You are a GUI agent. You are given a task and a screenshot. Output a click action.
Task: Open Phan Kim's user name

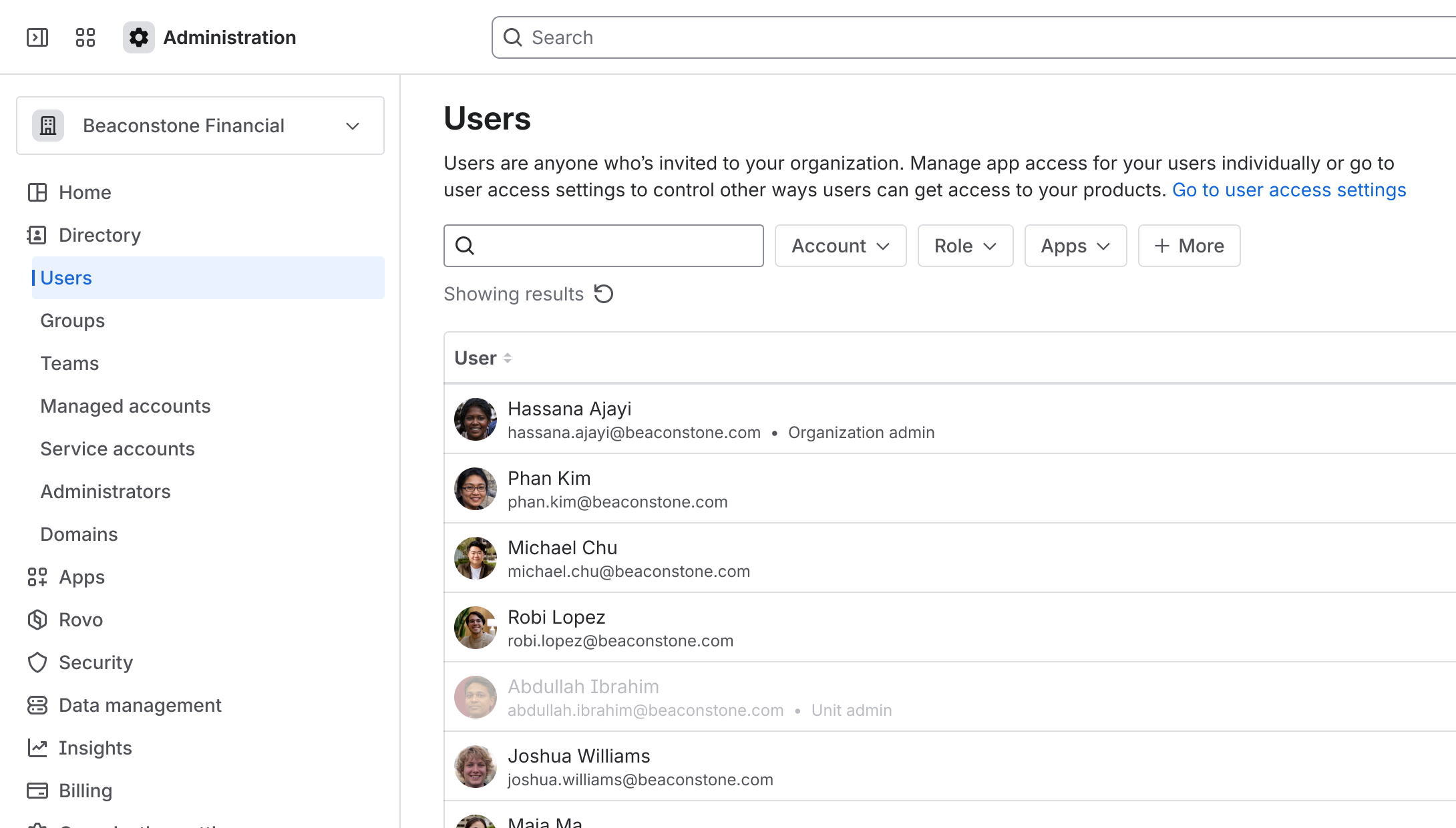[549, 478]
